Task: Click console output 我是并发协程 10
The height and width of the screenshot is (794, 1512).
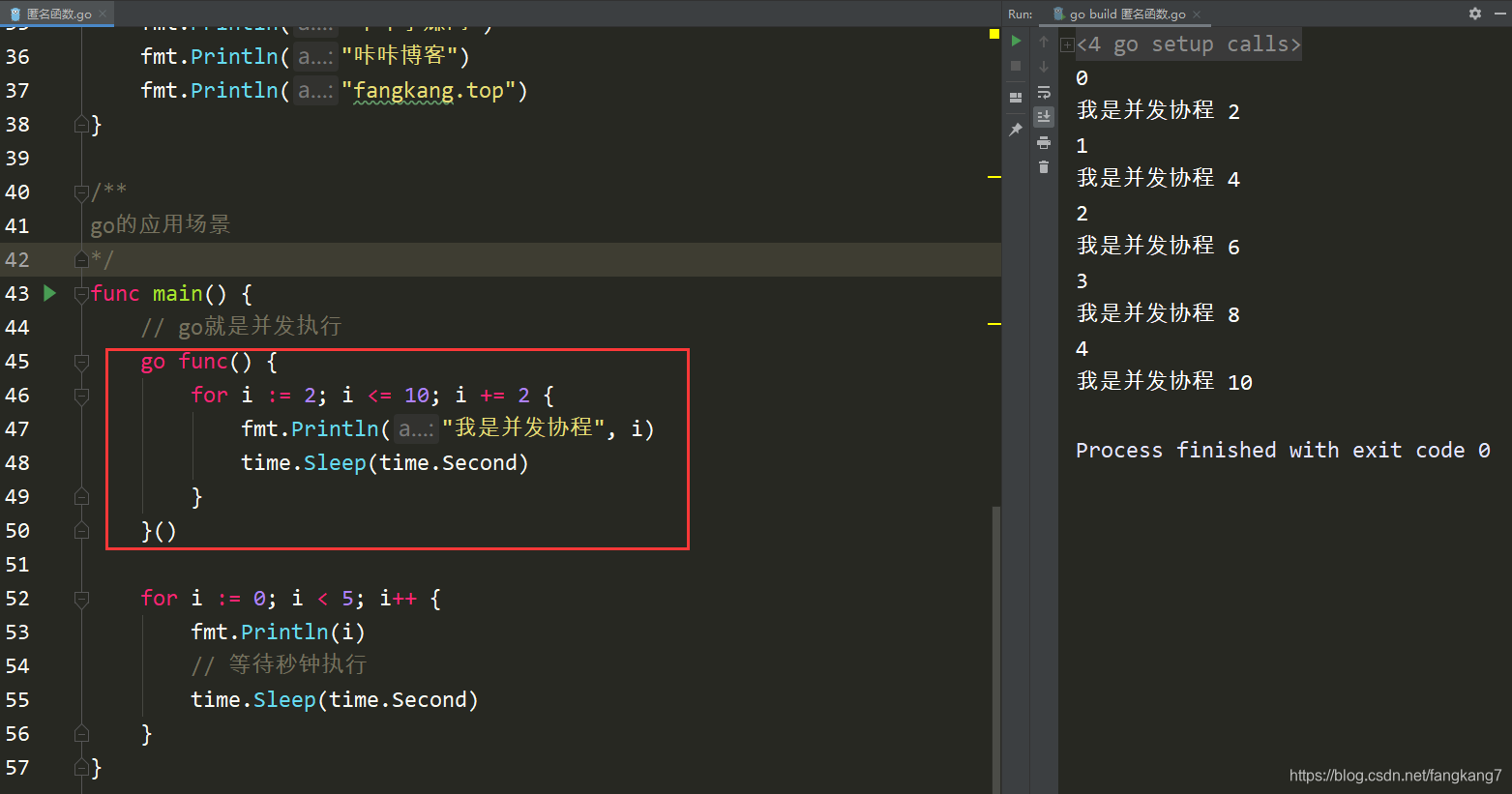Action: (x=1165, y=382)
